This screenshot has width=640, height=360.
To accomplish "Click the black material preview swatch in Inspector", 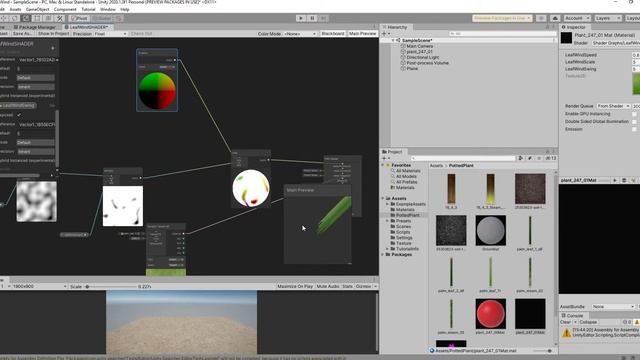I will (x=566, y=38).
